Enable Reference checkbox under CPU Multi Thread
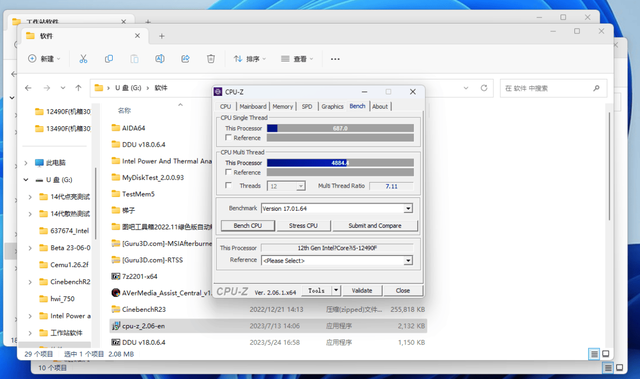 coord(229,172)
